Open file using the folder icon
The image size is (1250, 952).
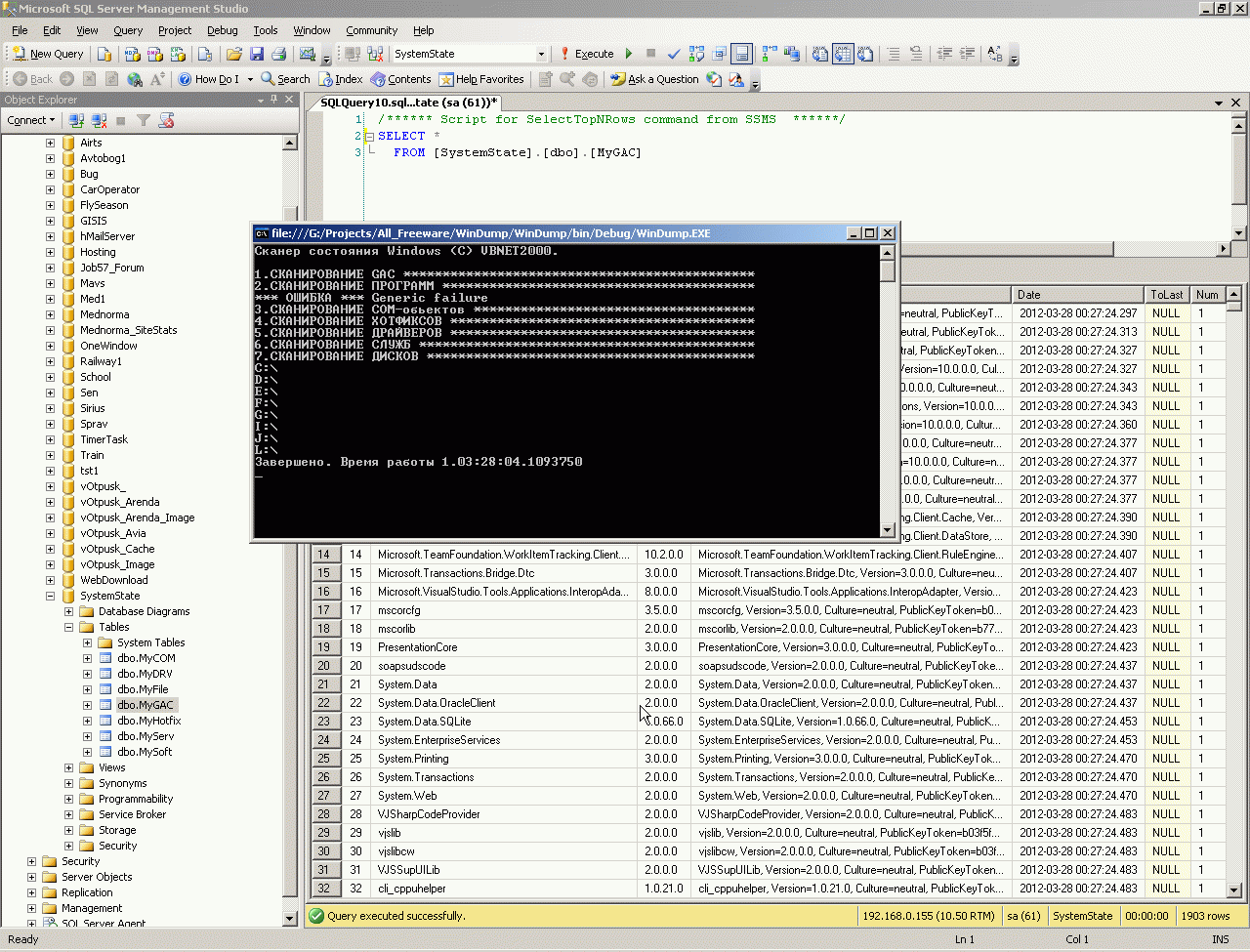coord(234,54)
